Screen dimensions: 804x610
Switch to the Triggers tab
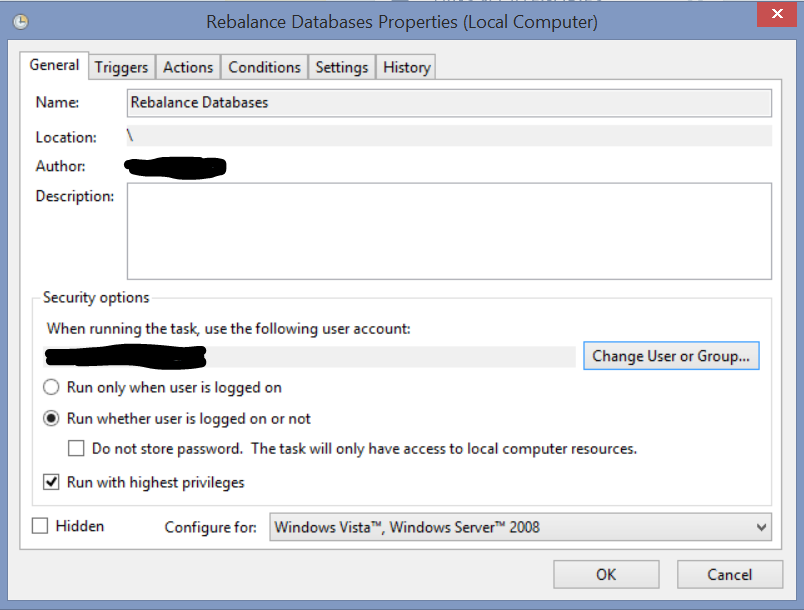pyautogui.click(x=121, y=67)
